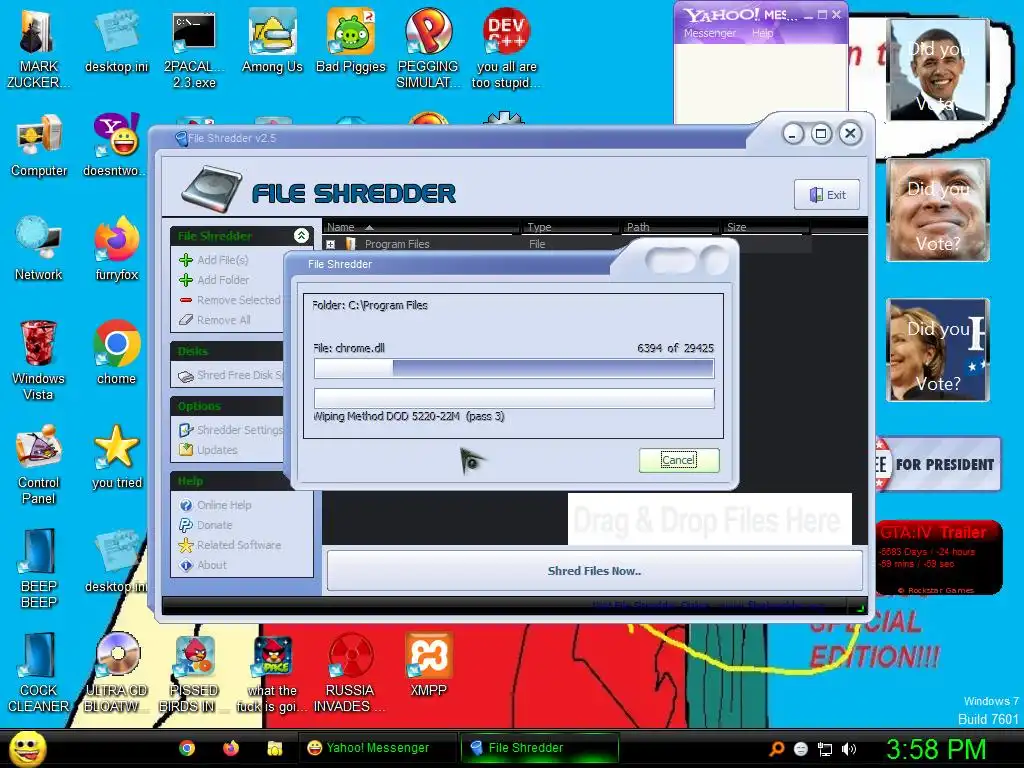The width and height of the screenshot is (1024, 768).
Task: Sort list by Name column header
Action: [x=421, y=227]
